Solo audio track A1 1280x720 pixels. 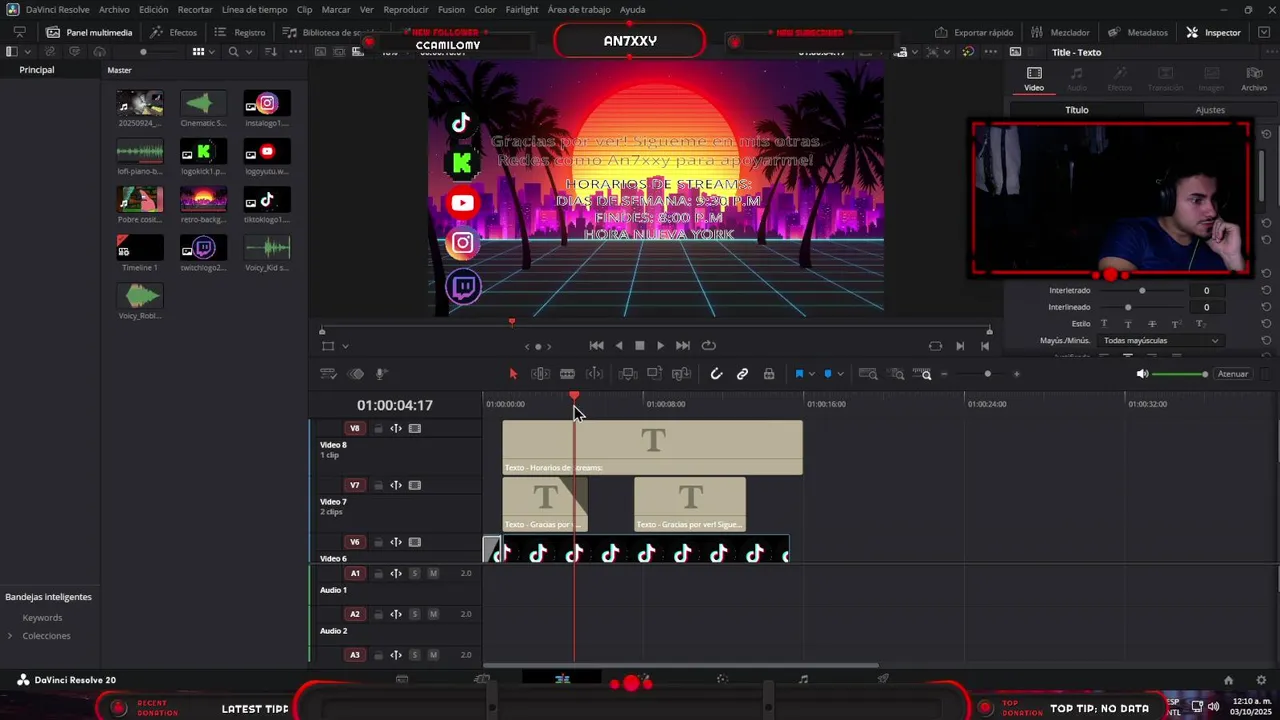[x=414, y=573]
